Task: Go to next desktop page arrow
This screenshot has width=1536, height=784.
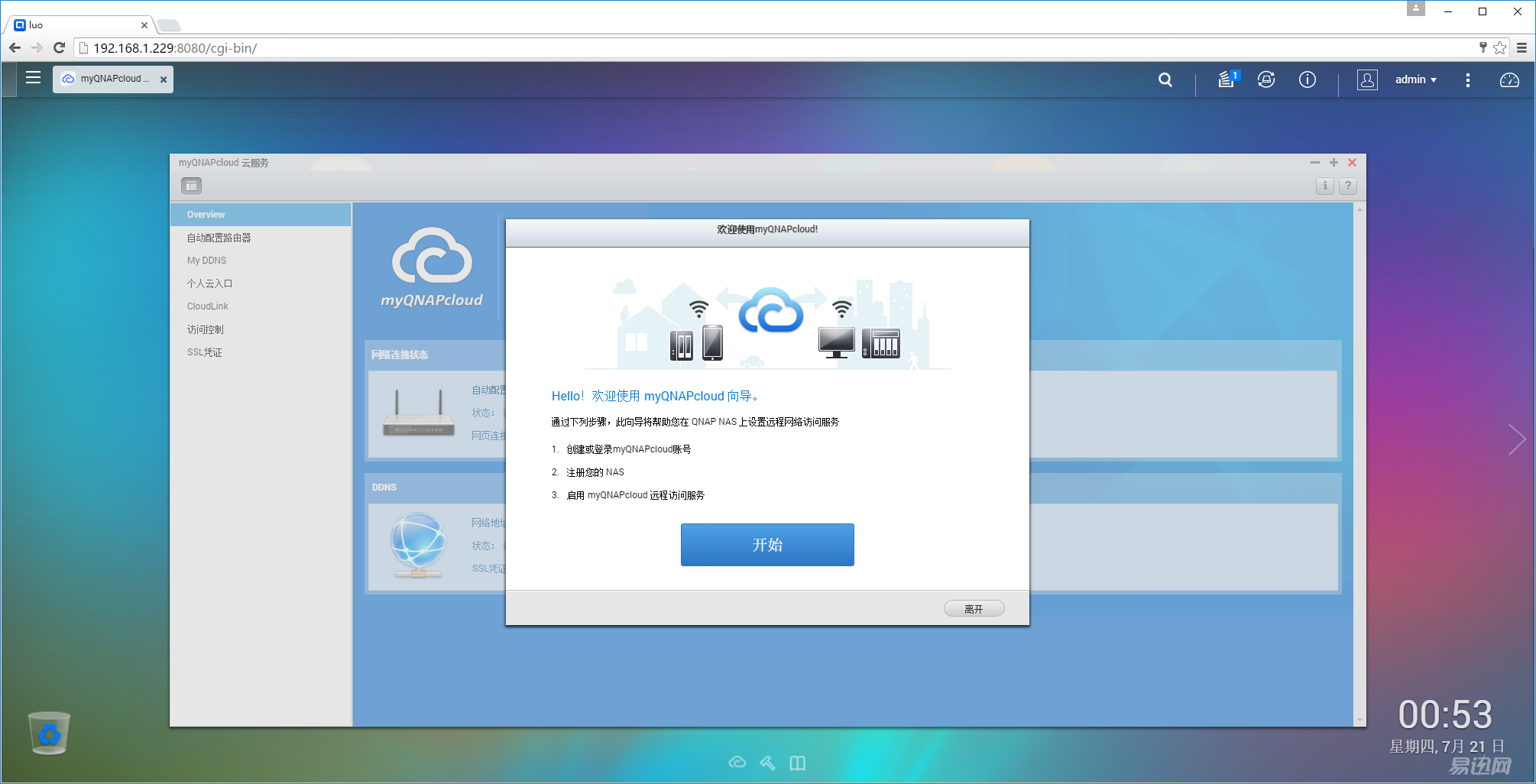Action: coord(1517,439)
